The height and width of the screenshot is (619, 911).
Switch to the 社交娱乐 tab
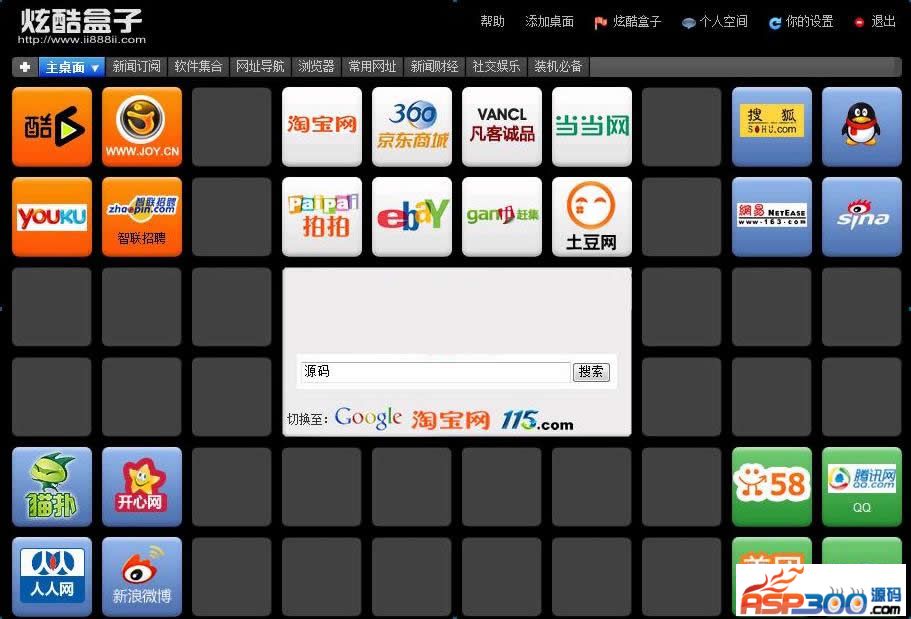[x=496, y=67]
